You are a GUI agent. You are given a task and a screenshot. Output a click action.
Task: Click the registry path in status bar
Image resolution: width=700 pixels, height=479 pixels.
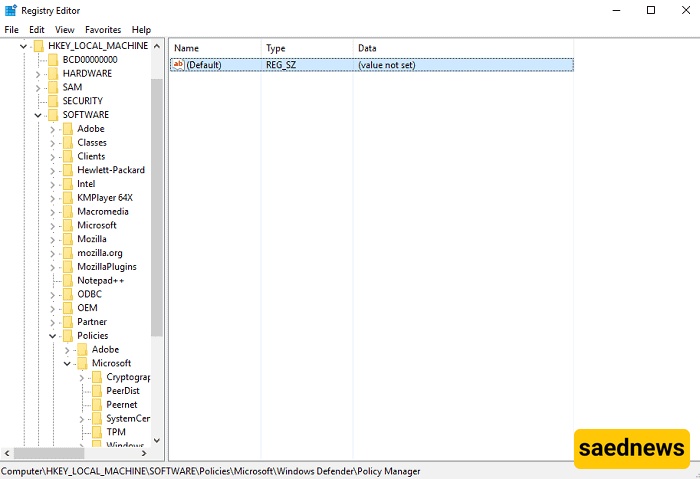pyautogui.click(x=211, y=471)
